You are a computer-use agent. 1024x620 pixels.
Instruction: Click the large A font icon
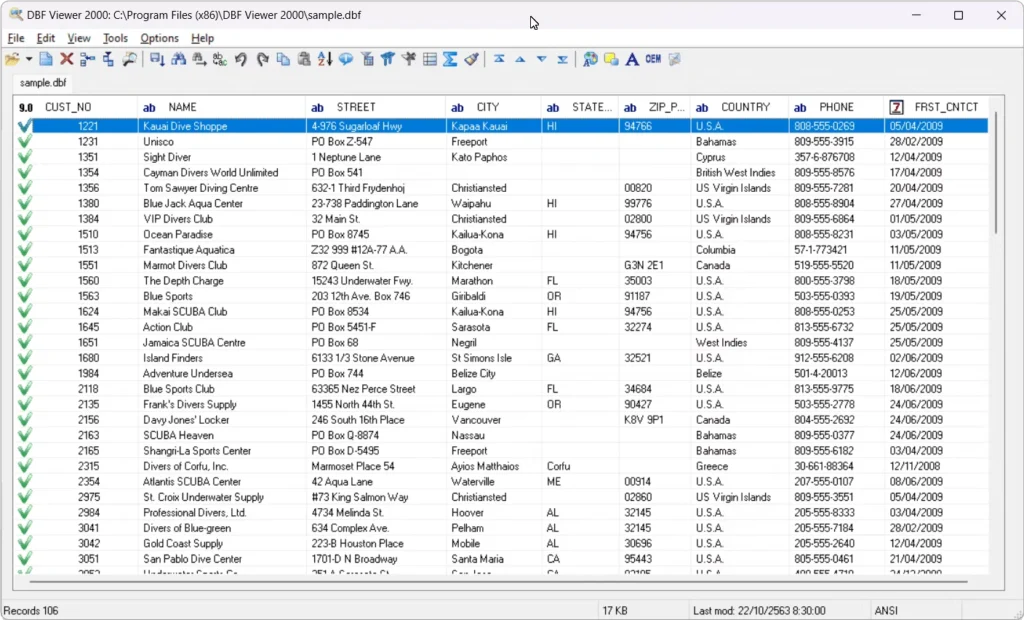point(632,60)
